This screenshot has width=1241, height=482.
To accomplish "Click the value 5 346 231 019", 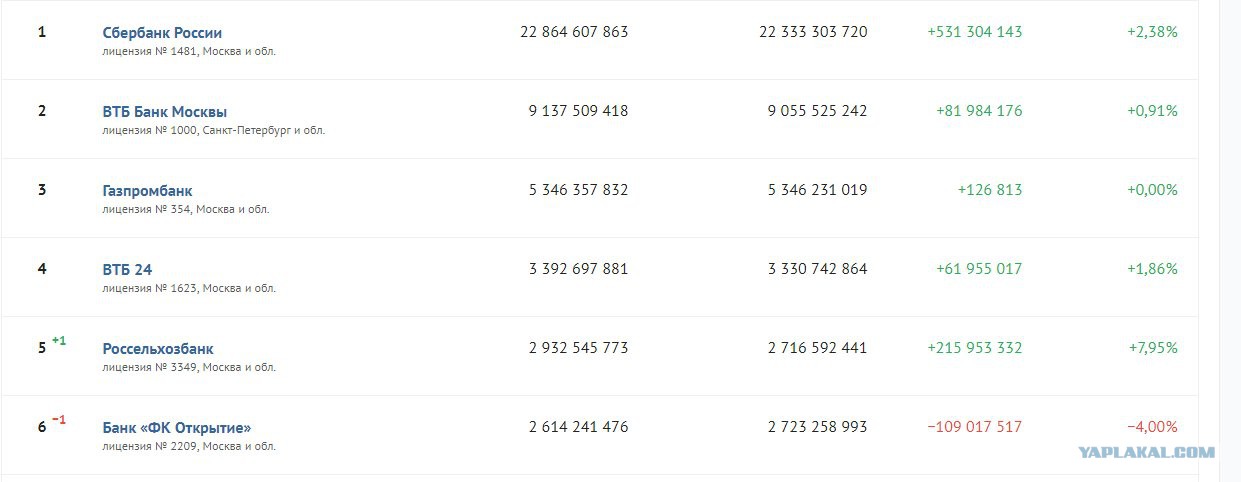I will point(818,190).
